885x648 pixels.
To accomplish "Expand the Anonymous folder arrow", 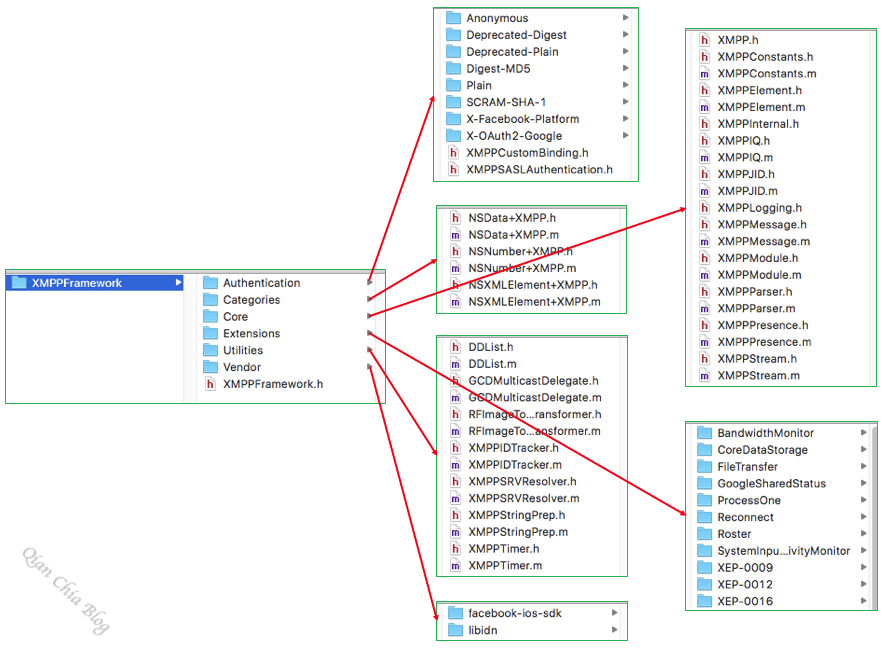I will pyautogui.click(x=625, y=17).
